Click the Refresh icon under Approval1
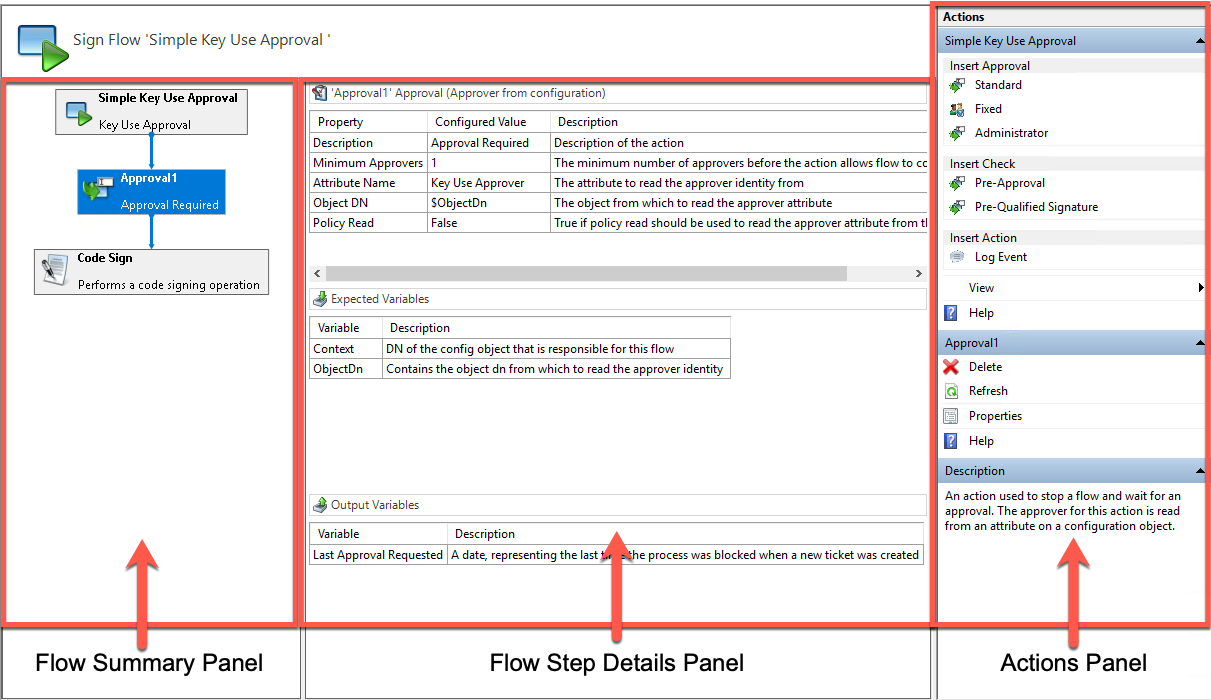 pyautogui.click(x=951, y=391)
